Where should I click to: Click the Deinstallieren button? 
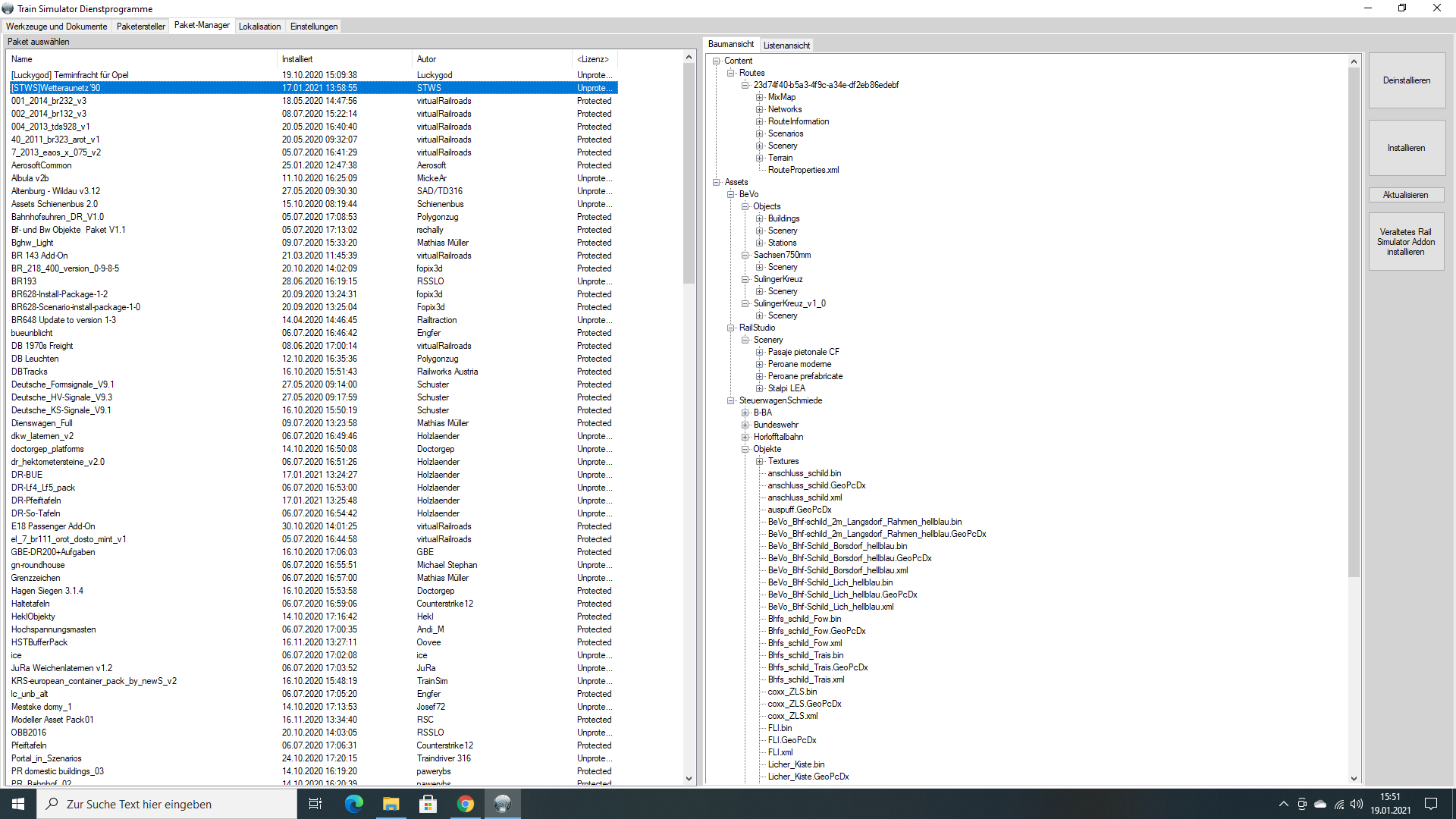click(x=1406, y=80)
